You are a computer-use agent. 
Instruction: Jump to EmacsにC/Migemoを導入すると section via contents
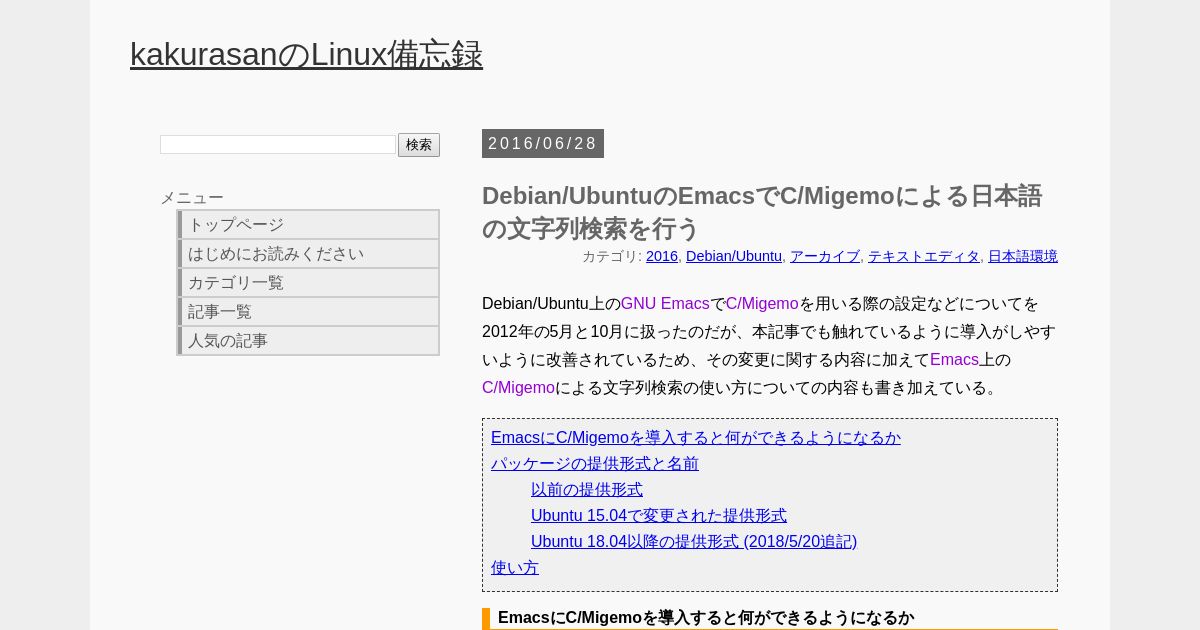[x=696, y=438]
